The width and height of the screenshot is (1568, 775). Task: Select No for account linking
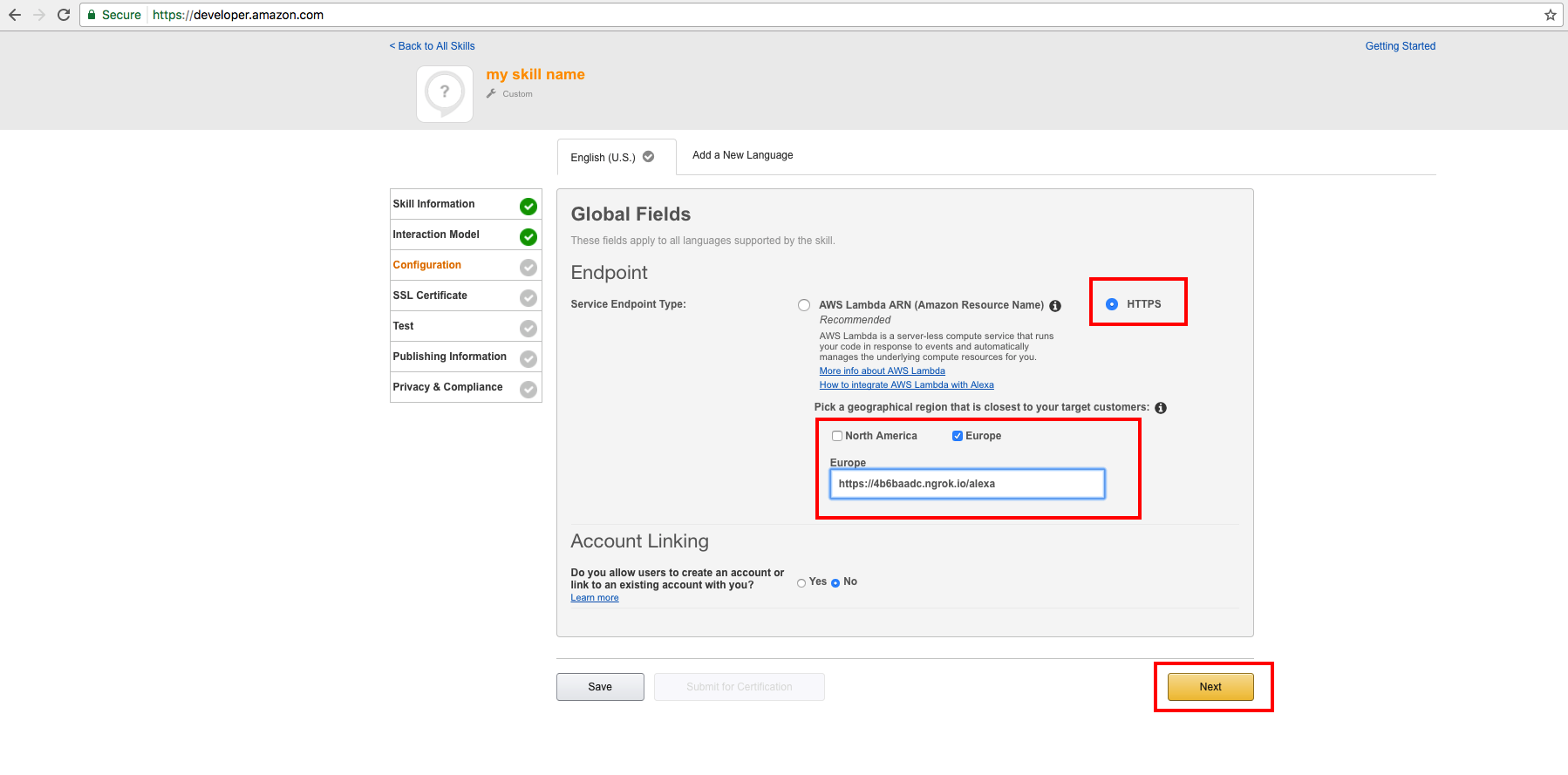tap(835, 583)
